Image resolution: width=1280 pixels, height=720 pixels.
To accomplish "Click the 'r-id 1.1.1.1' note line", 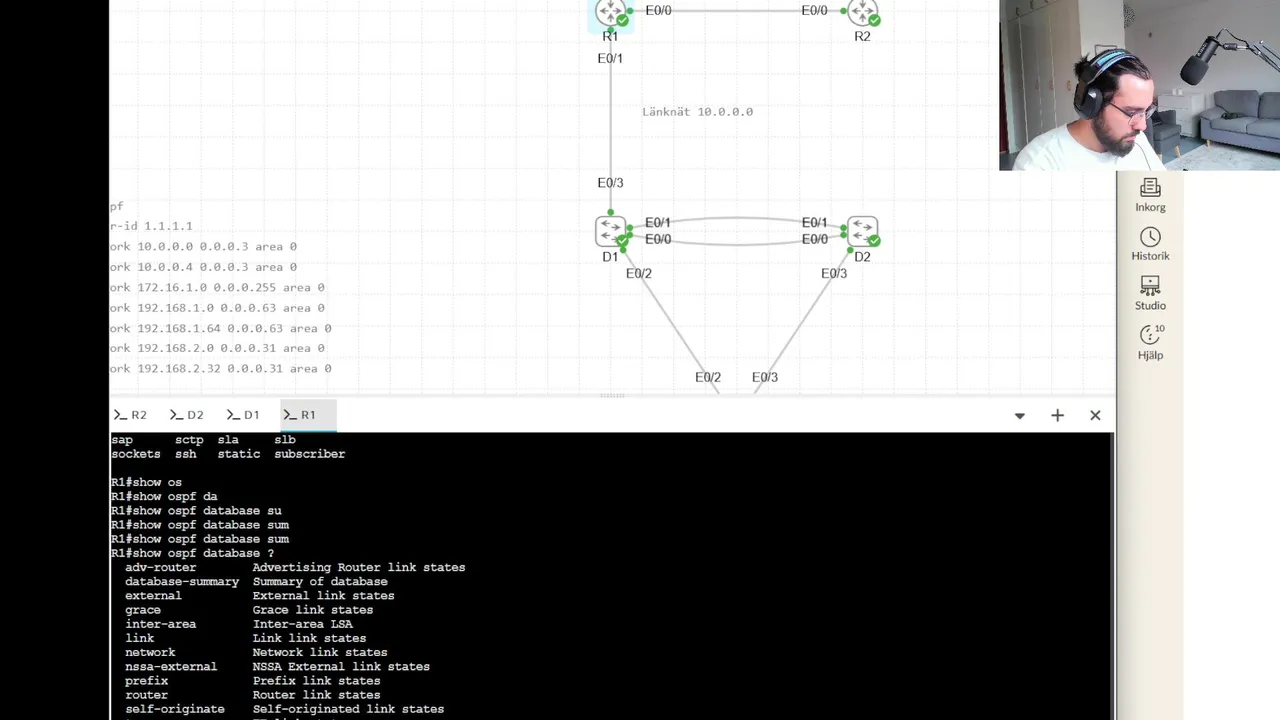I will 151,226.
